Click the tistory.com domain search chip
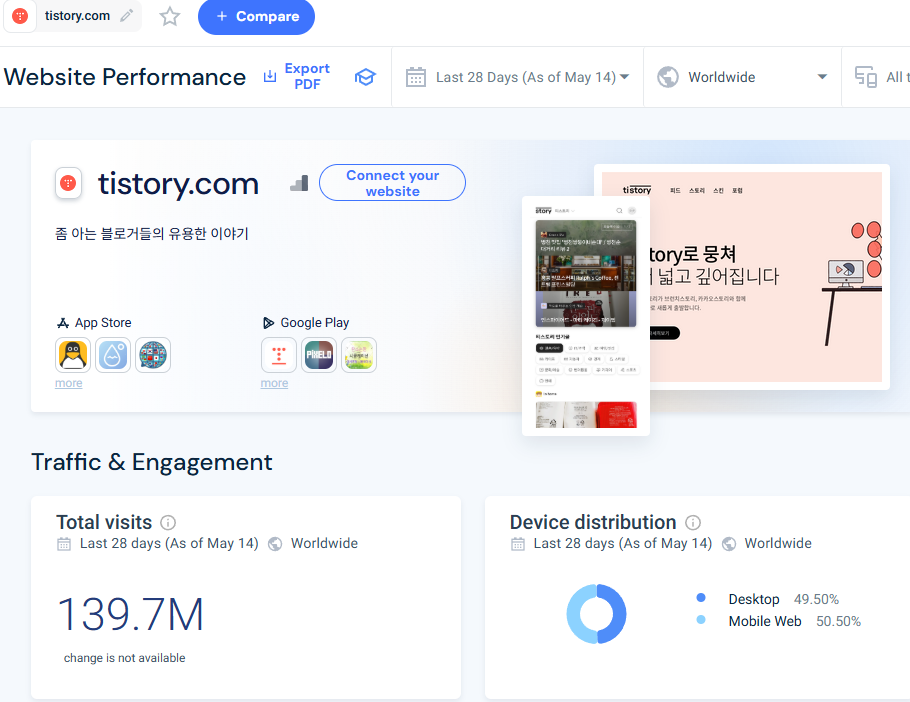The width and height of the screenshot is (910, 702). (x=73, y=16)
